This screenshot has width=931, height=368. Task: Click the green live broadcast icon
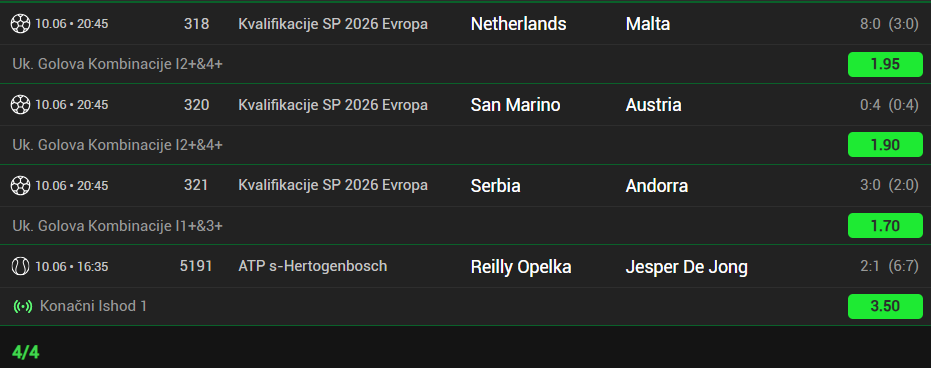click(23, 307)
